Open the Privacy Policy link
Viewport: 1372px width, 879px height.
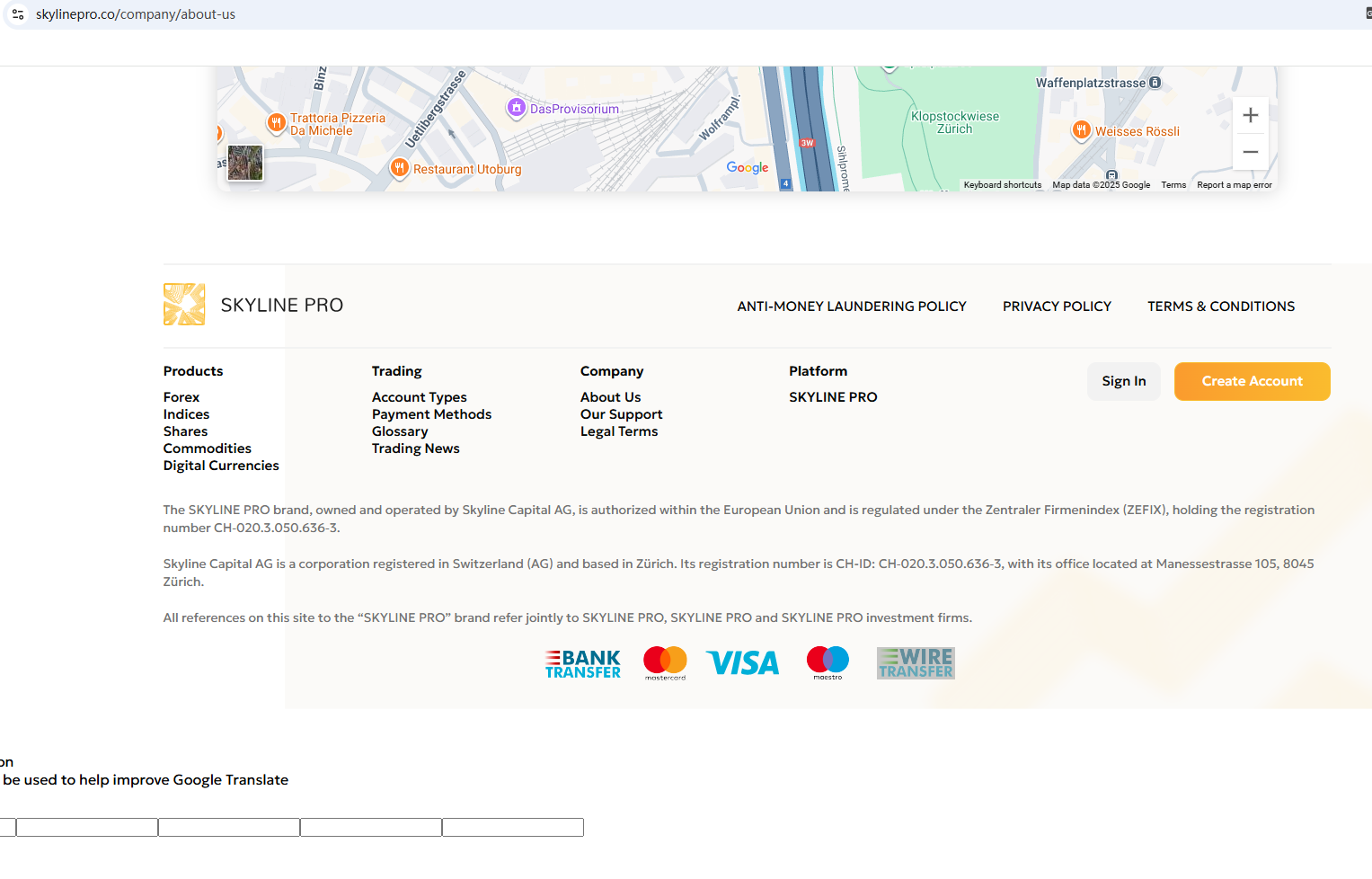click(1057, 306)
